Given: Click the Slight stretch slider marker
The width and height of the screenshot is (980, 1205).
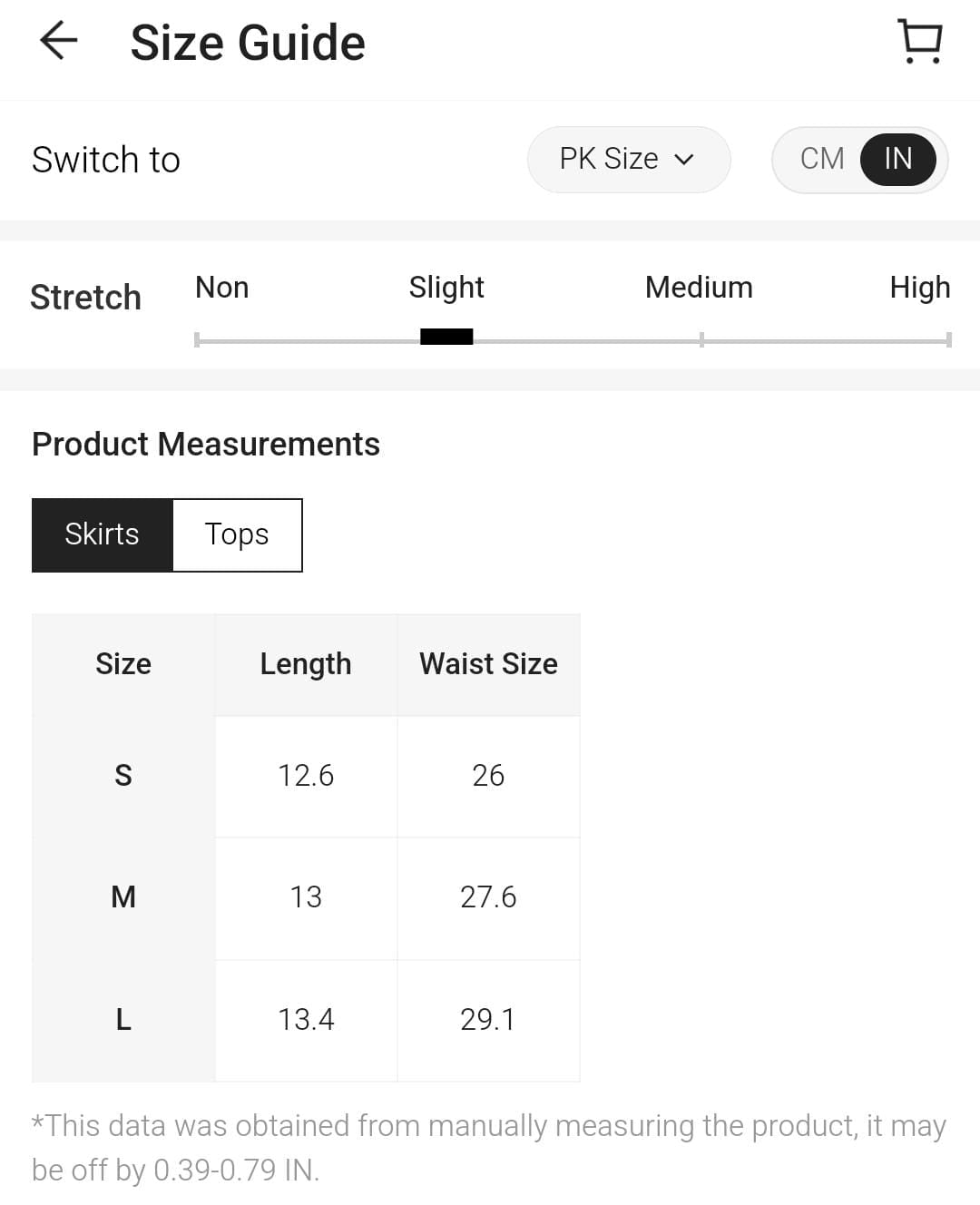Looking at the screenshot, I should click(x=446, y=337).
